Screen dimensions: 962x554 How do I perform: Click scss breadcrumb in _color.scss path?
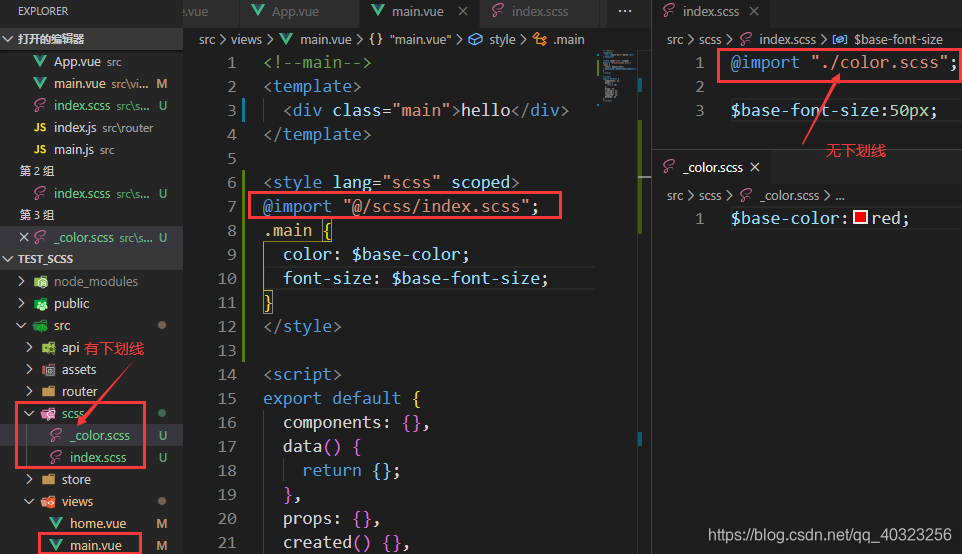[710, 195]
